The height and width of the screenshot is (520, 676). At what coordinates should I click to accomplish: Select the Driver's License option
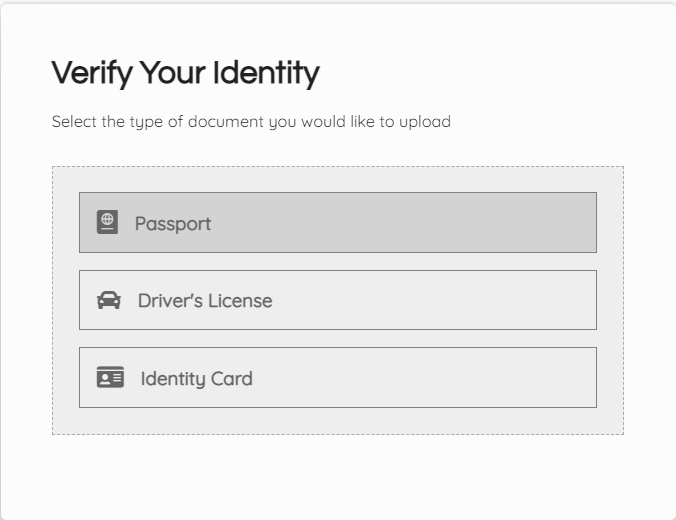[x=338, y=300]
